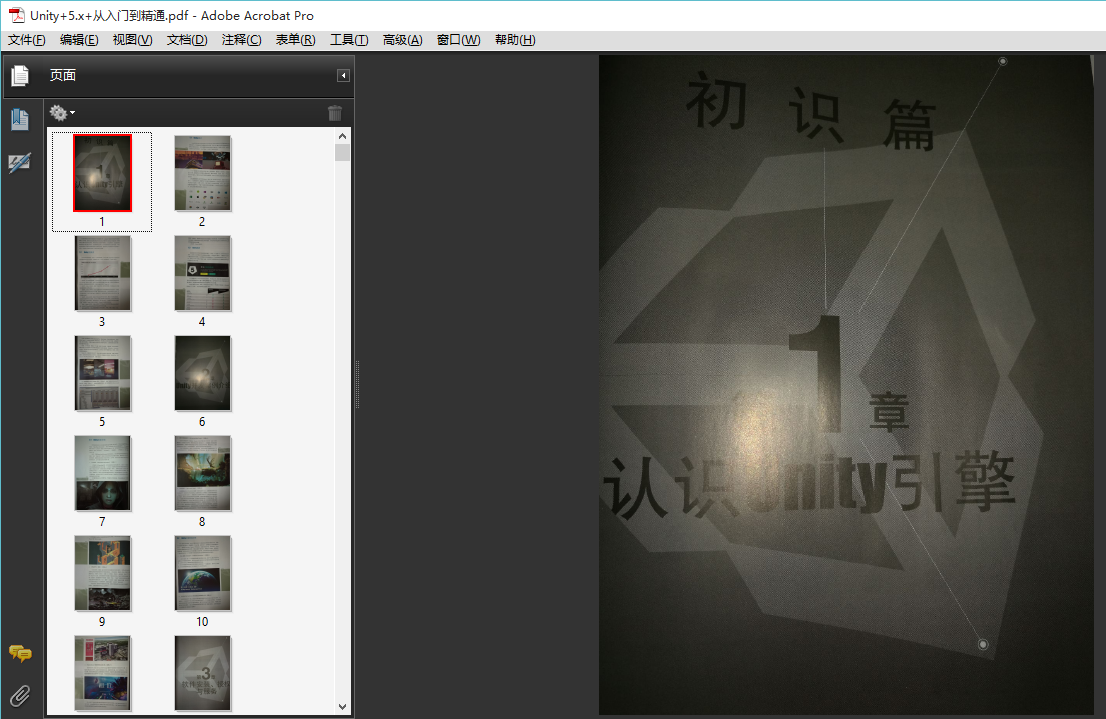Click the Acrobat PDF icon in title bar
Viewport: 1106px width, 719px height.
(x=16, y=15)
